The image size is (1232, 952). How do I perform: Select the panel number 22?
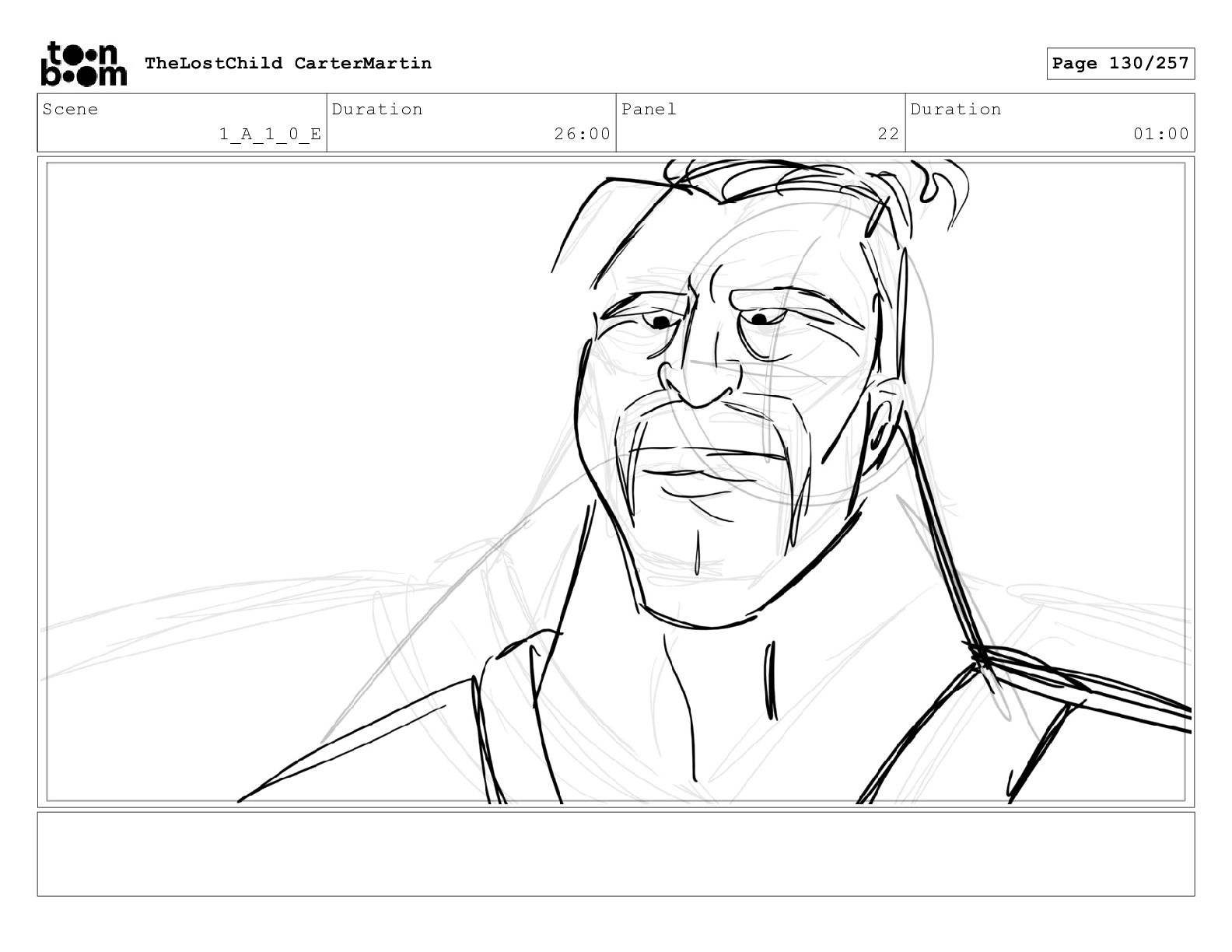tap(888, 135)
